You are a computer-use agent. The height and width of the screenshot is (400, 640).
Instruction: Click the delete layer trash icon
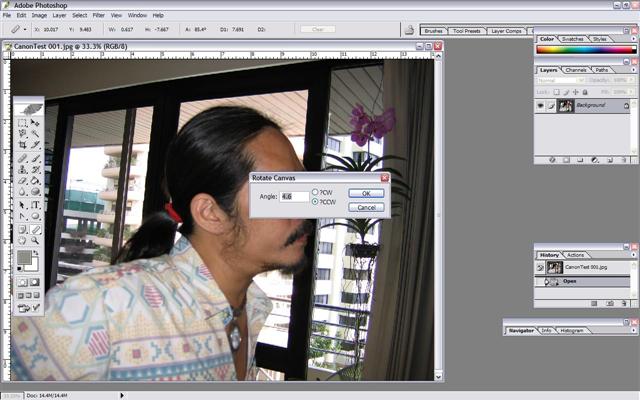pyautogui.click(x=623, y=160)
